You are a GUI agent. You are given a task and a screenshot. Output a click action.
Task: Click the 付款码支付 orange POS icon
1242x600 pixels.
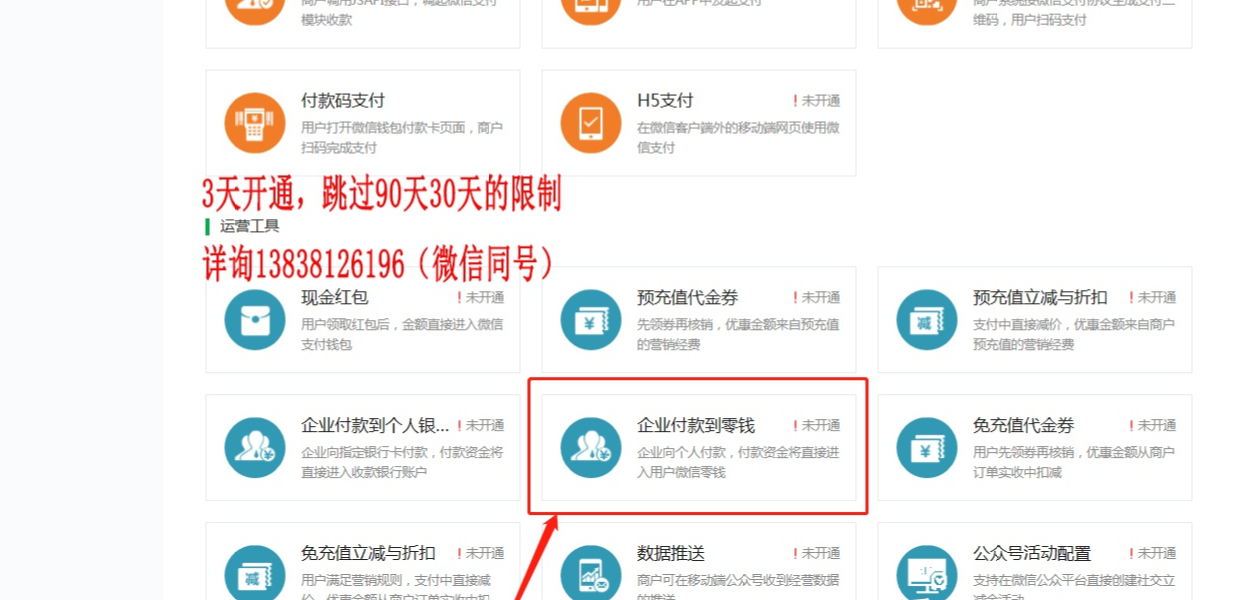255,123
